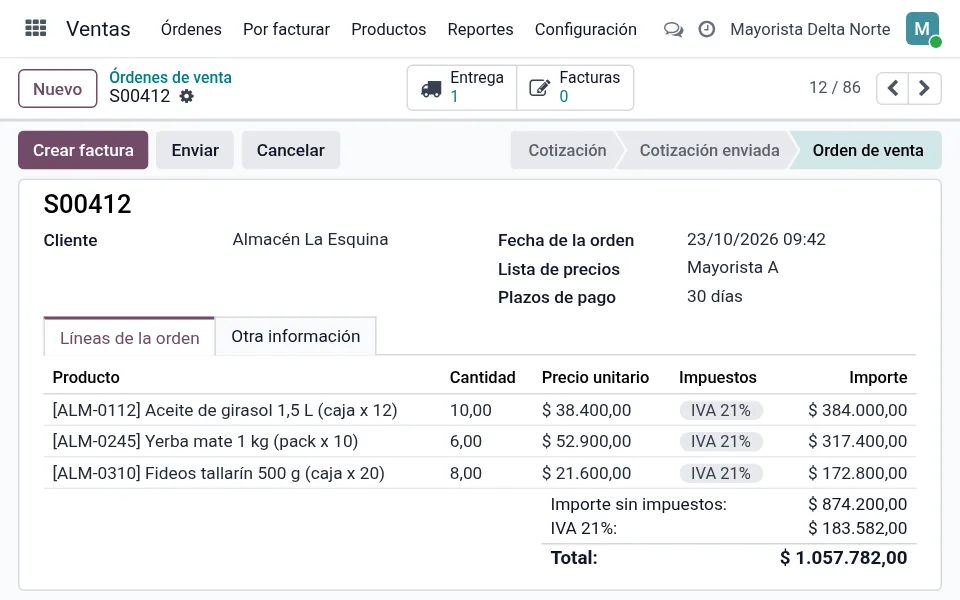Go to the next record
This screenshot has width=960, height=600.
924,88
